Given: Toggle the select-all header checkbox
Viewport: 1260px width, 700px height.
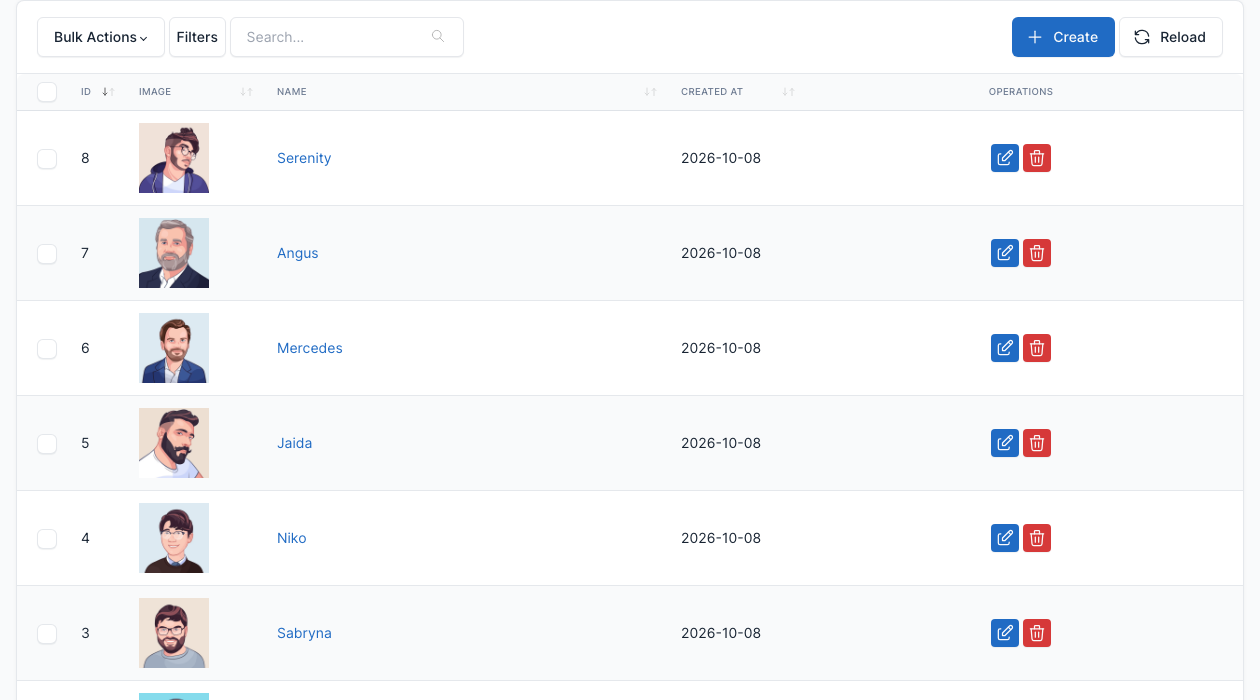Looking at the screenshot, I should (x=47, y=92).
